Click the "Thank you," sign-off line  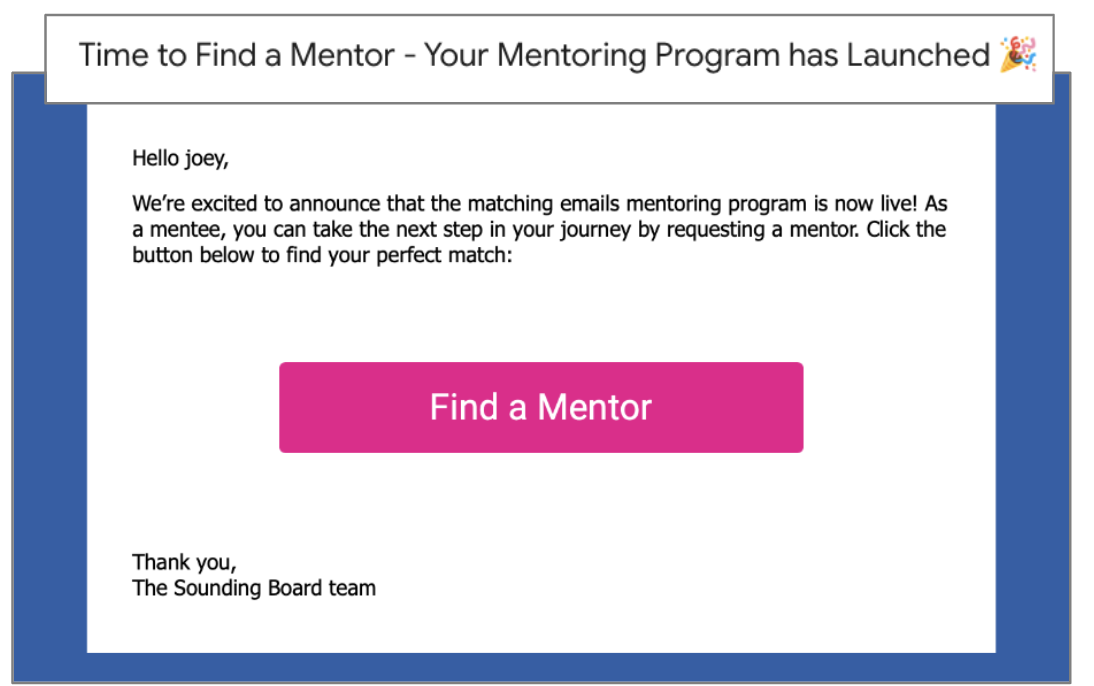click(x=184, y=562)
